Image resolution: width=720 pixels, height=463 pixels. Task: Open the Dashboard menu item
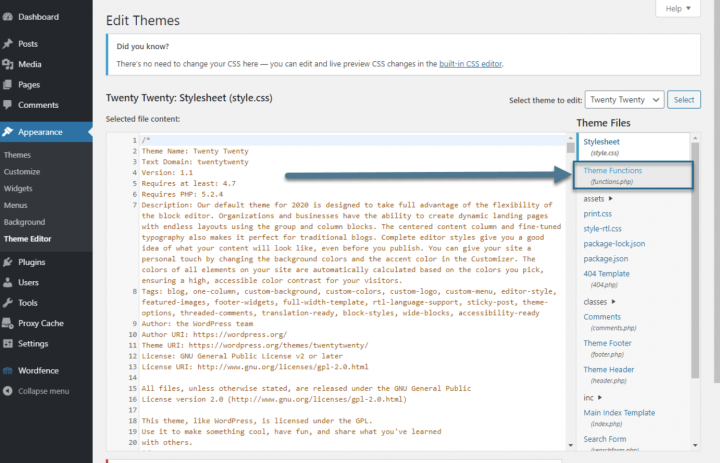39,17
